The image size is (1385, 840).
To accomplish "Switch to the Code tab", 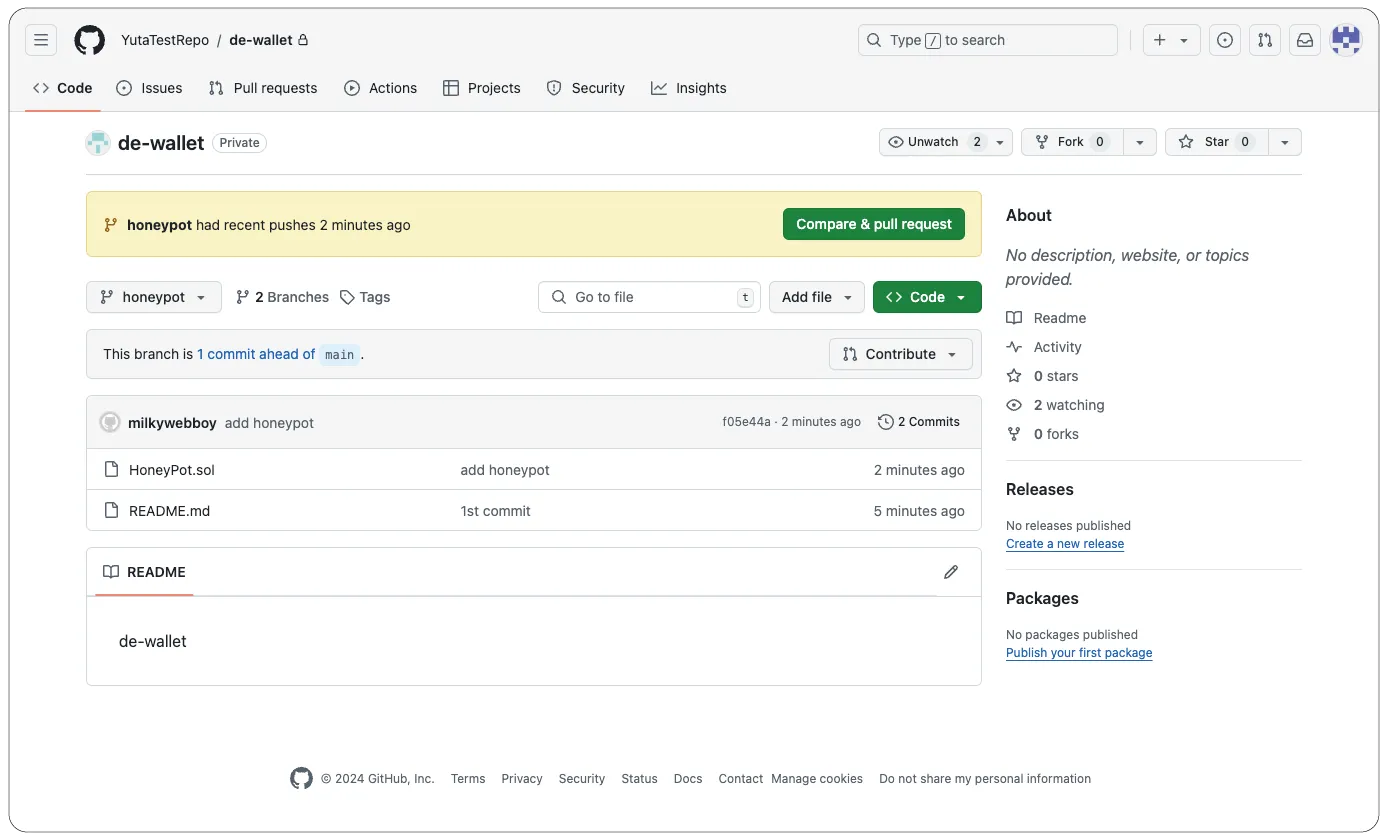I will pyautogui.click(x=63, y=88).
